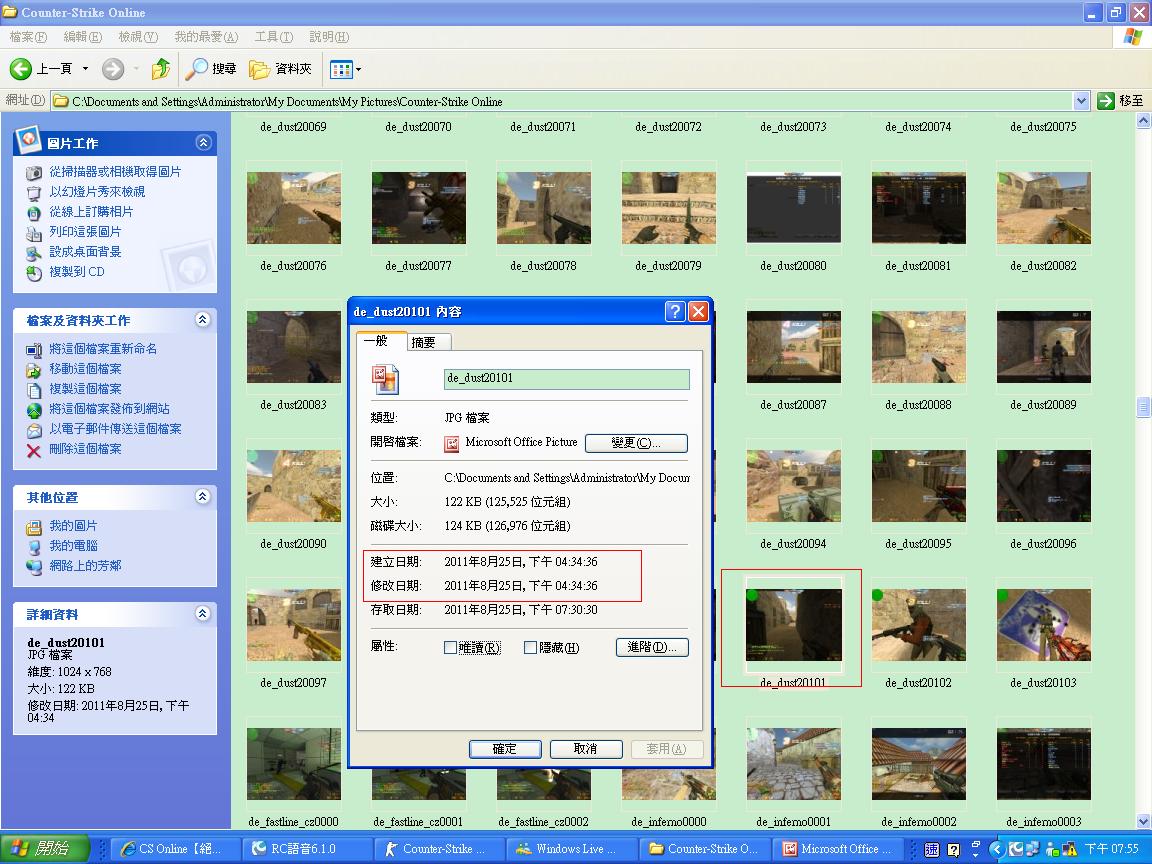Image resolution: width=1152 pixels, height=864 pixels.
Task: Click the red X 刪除這個檔案 icon
Action: [x=34, y=450]
